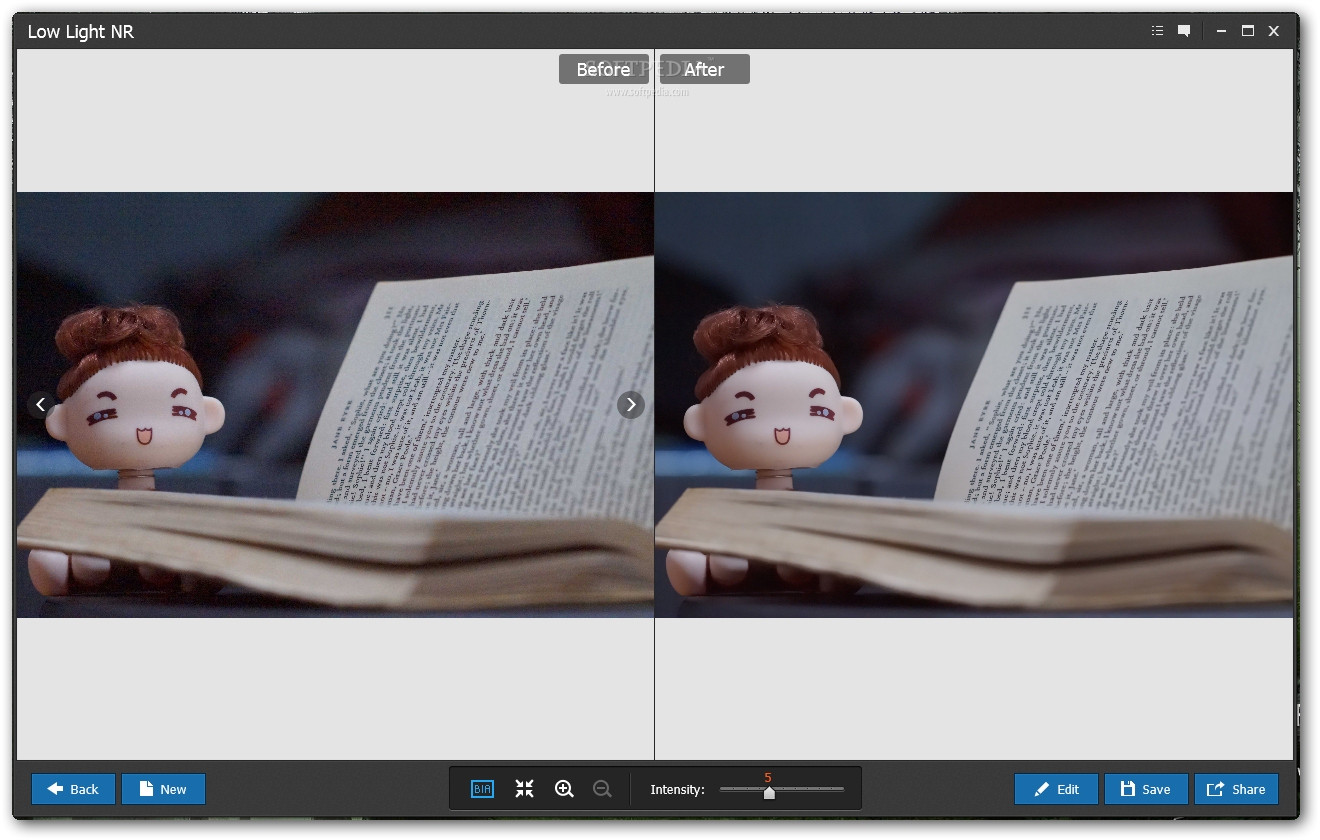Click the Intensity label
The height and width of the screenshot is (840, 1320).
(x=677, y=789)
